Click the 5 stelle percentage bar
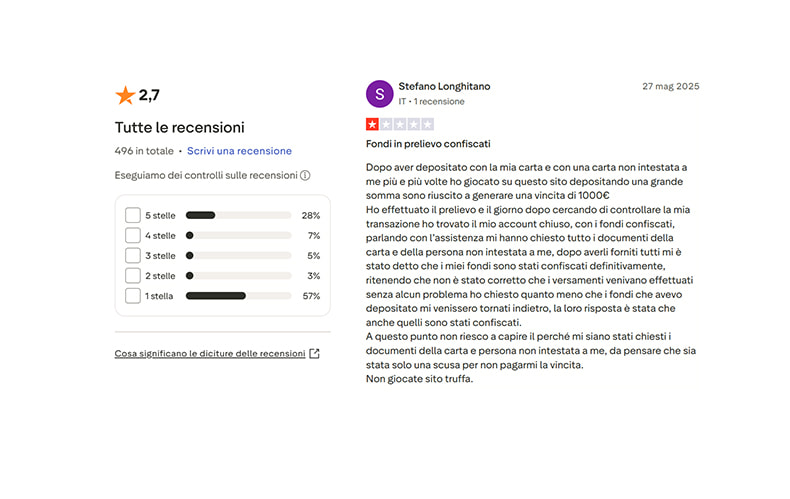The width and height of the screenshot is (790, 499). (238, 215)
